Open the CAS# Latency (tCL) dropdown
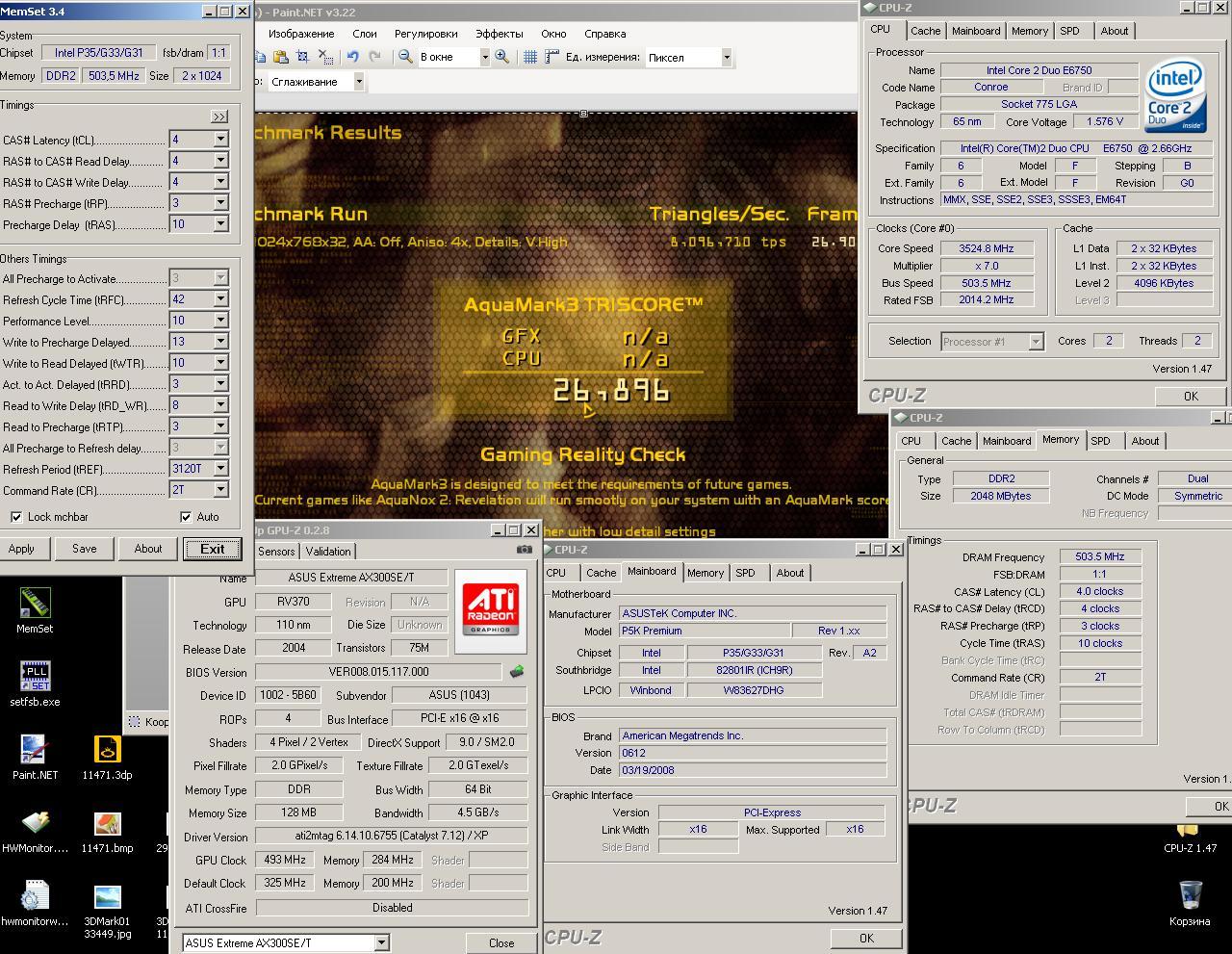This screenshot has width=1232, height=954. tap(220, 140)
